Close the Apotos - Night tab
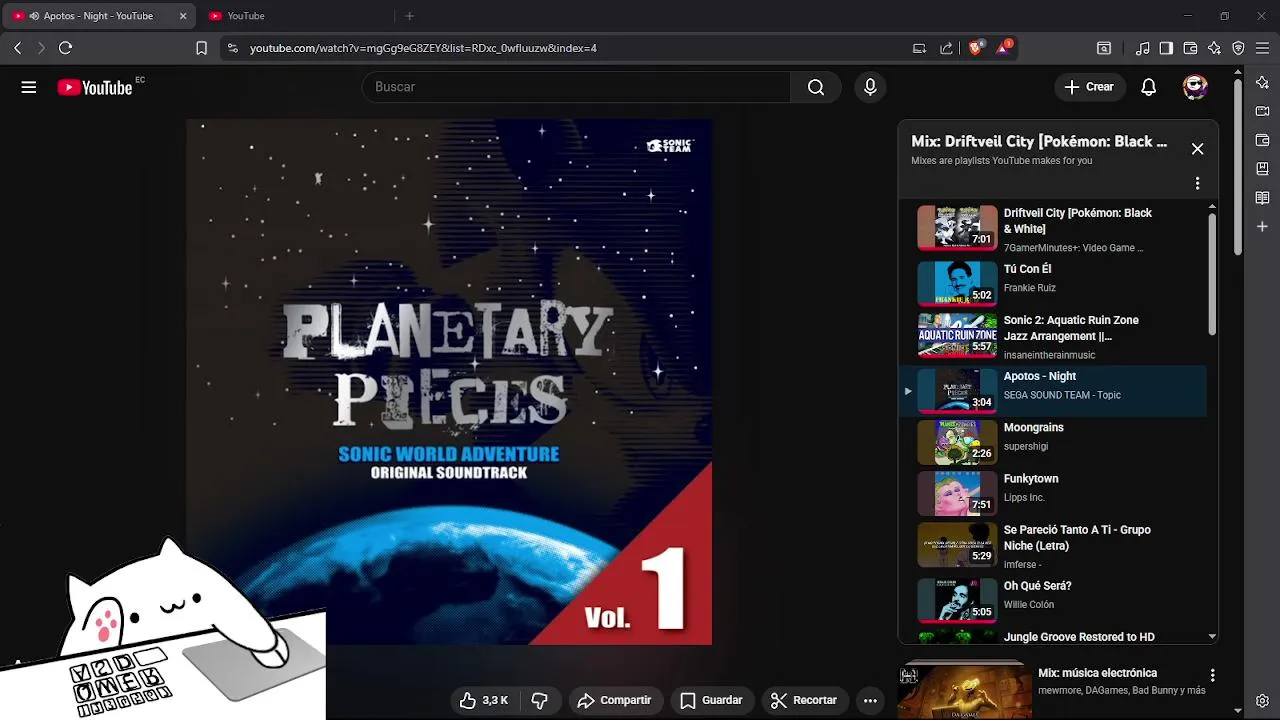 pos(183,16)
